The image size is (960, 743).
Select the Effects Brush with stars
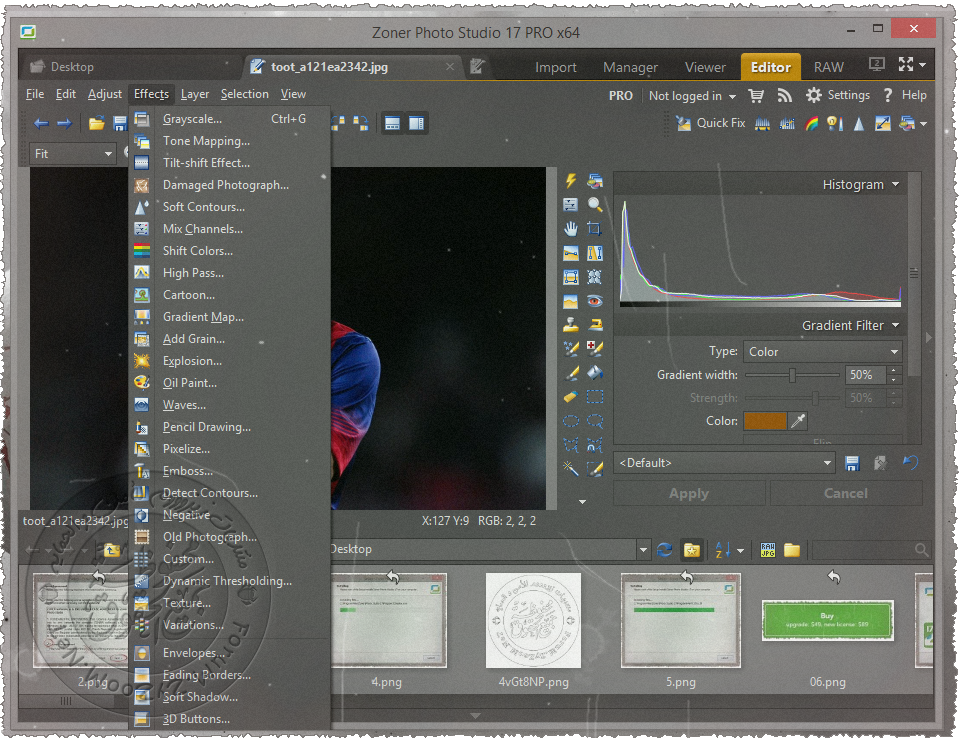571,348
